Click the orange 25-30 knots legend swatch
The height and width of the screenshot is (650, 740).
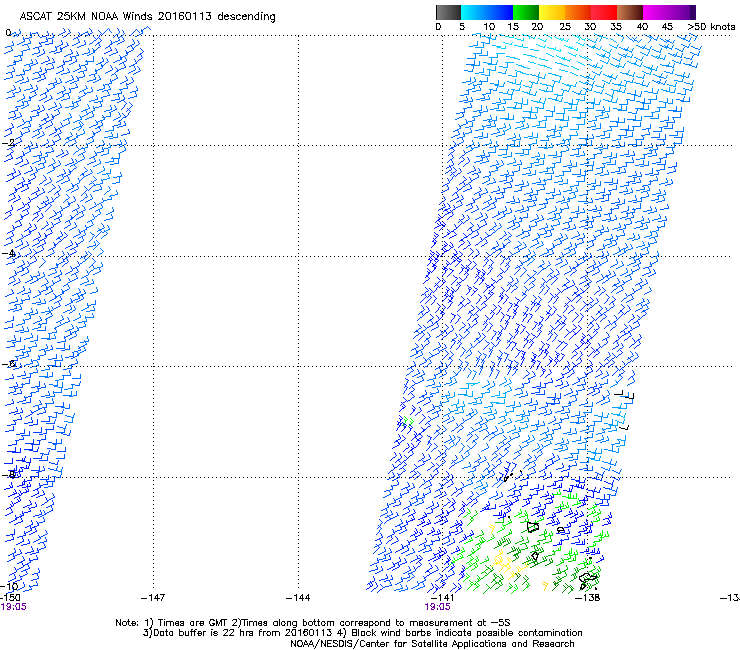pyautogui.click(x=578, y=12)
